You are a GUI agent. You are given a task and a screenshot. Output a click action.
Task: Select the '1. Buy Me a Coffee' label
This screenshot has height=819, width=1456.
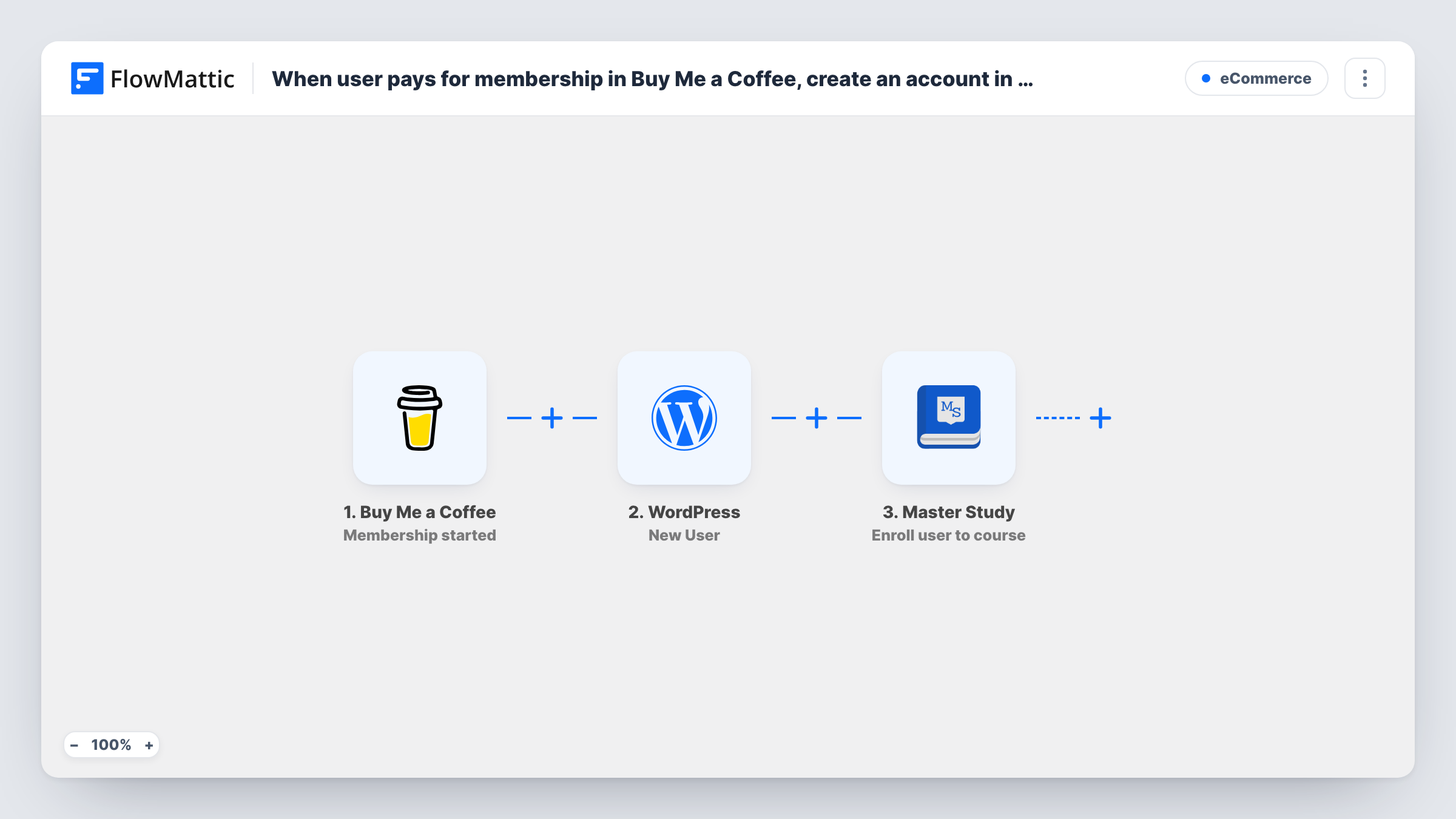point(420,512)
